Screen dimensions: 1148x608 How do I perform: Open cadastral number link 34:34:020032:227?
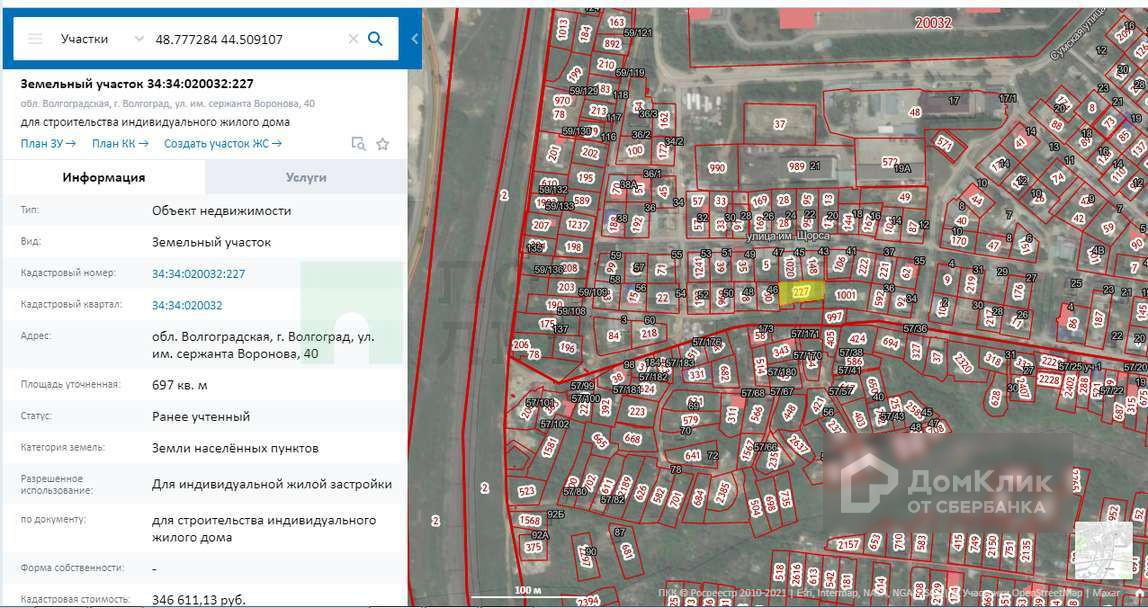(x=198, y=273)
